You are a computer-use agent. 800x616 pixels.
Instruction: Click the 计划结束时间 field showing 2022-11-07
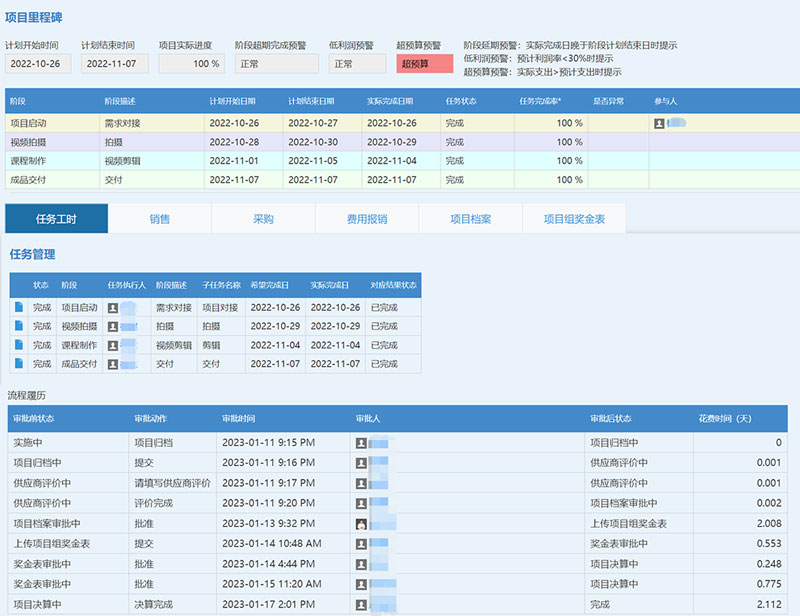coord(115,64)
